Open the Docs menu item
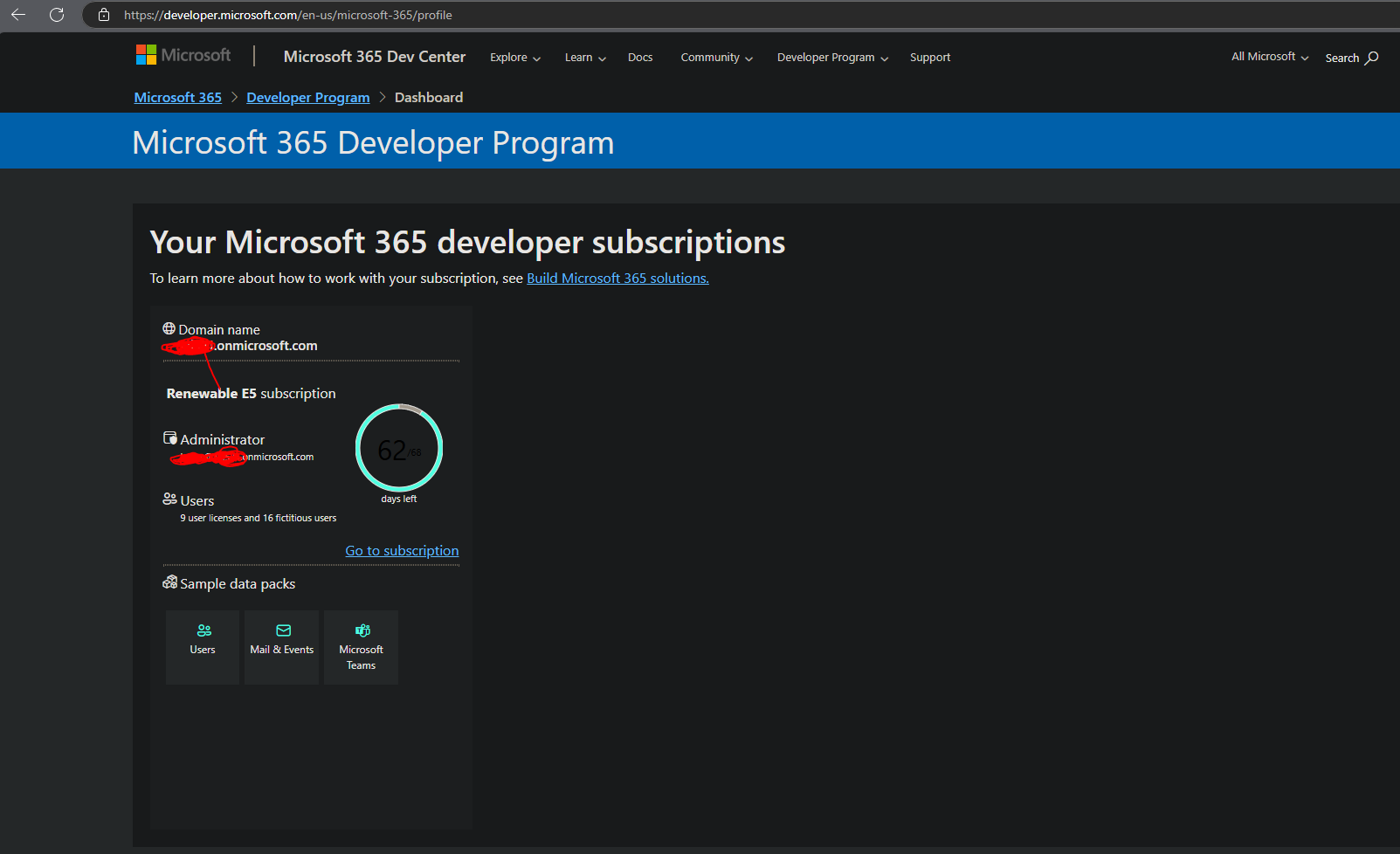The width and height of the screenshot is (1400, 854). (640, 58)
